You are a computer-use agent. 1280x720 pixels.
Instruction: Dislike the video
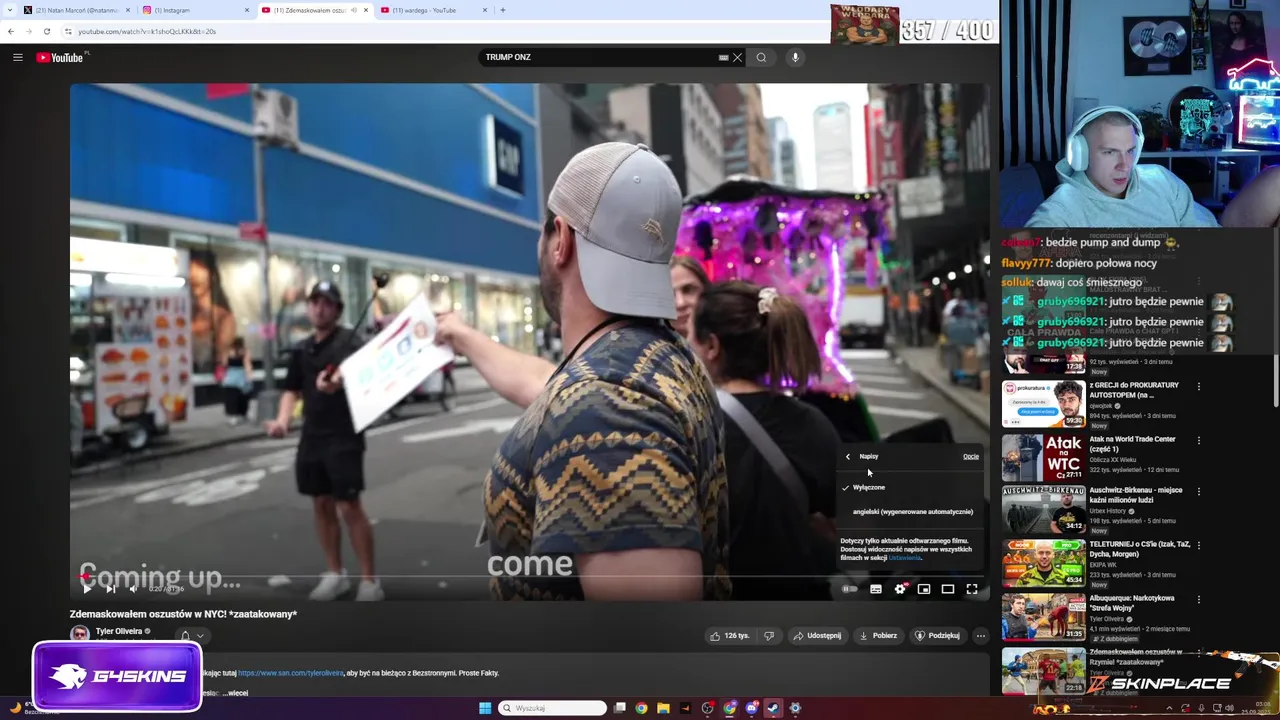(769, 635)
